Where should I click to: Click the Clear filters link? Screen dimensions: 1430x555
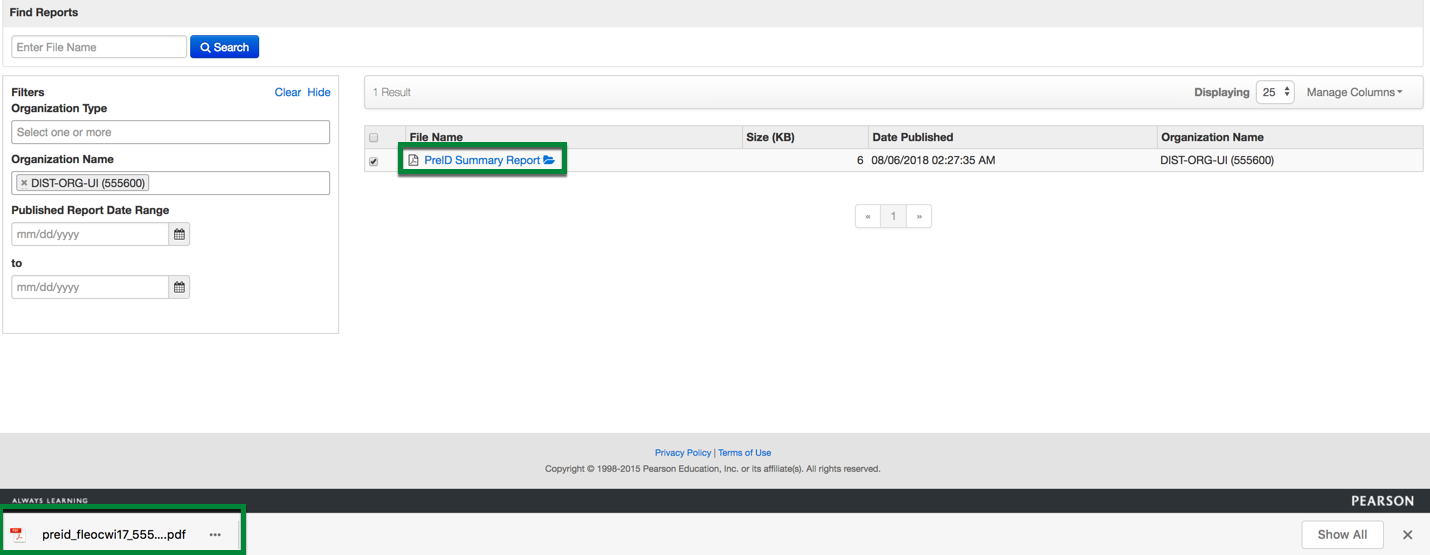[287, 92]
